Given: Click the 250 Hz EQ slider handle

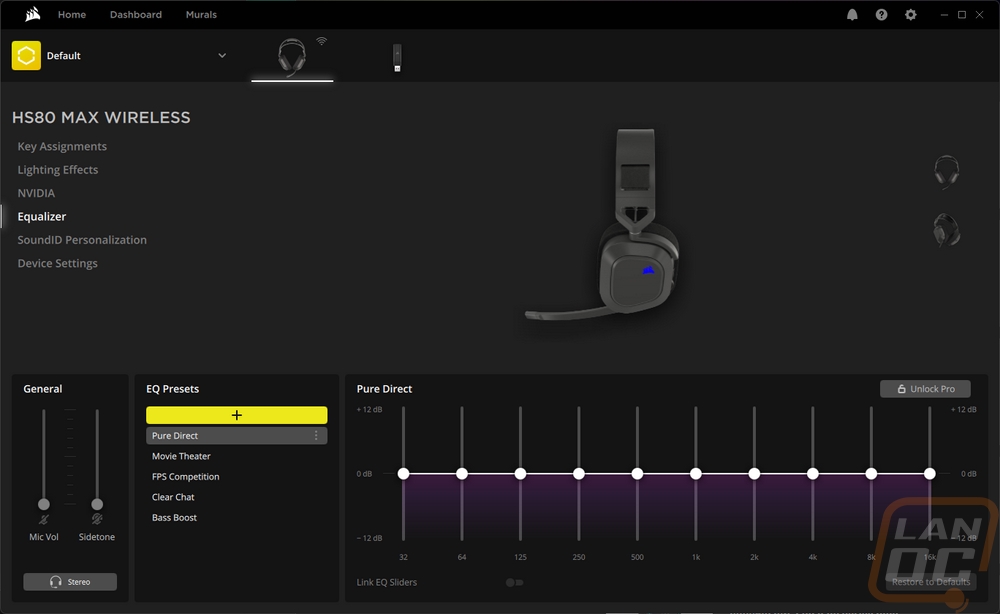Looking at the screenshot, I should [x=578, y=474].
